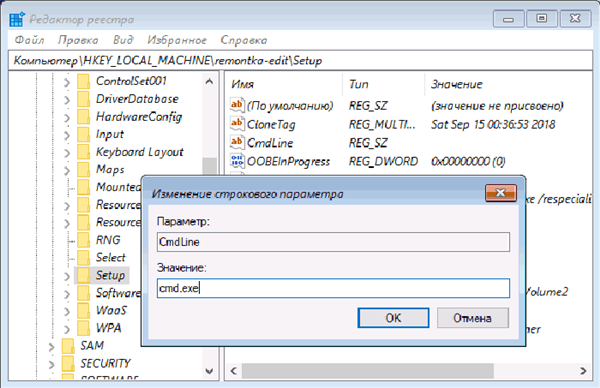Expand the WPA key chevron
Viewport: 600px width, 388px height.
[x=67, y=329]
